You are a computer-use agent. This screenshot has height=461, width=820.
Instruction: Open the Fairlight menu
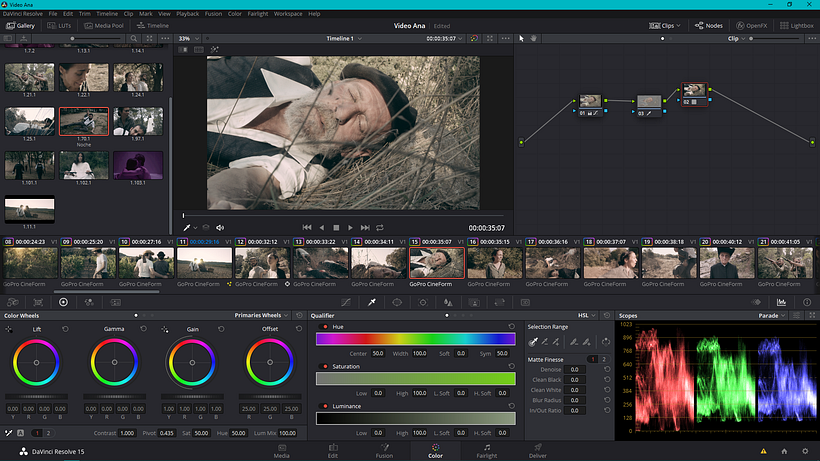258,14
